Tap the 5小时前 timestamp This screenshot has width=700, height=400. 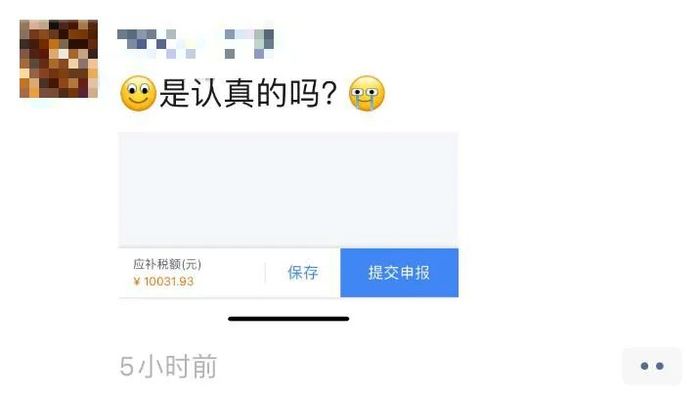pos(168,367)
